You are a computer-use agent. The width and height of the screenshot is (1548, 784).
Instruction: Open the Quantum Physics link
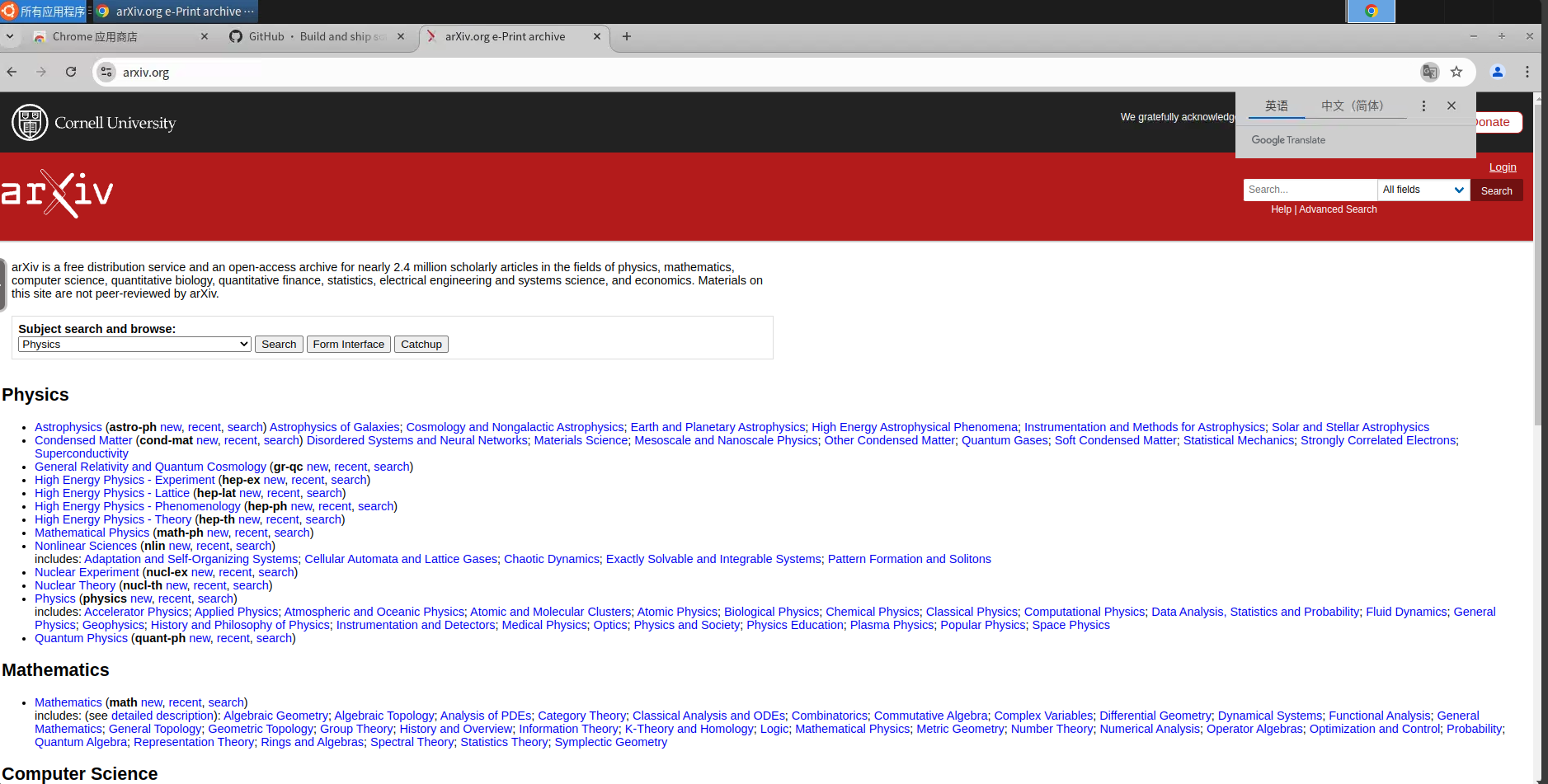(81, 638)
